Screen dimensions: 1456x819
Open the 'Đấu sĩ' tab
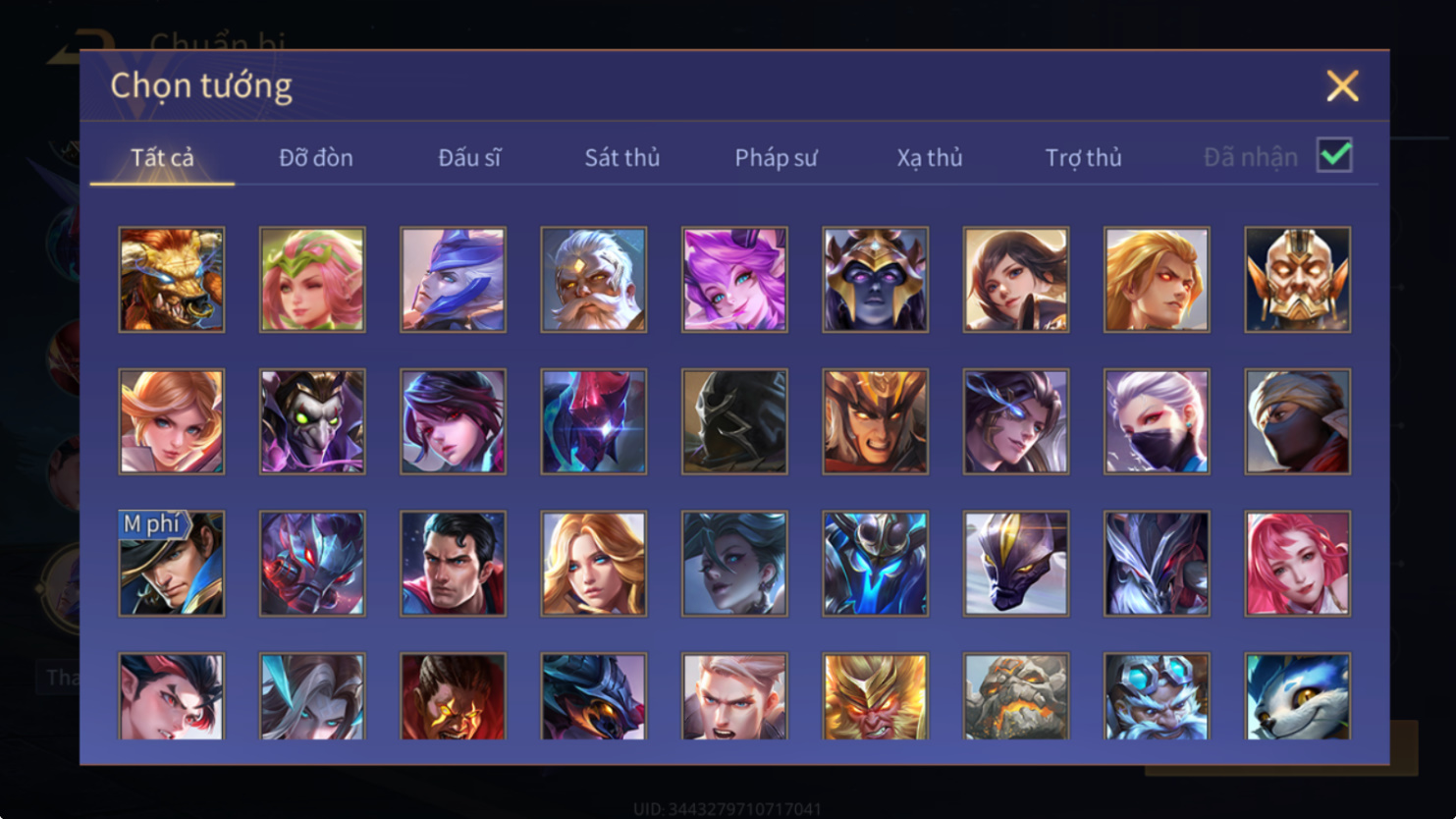click(469, 157)
